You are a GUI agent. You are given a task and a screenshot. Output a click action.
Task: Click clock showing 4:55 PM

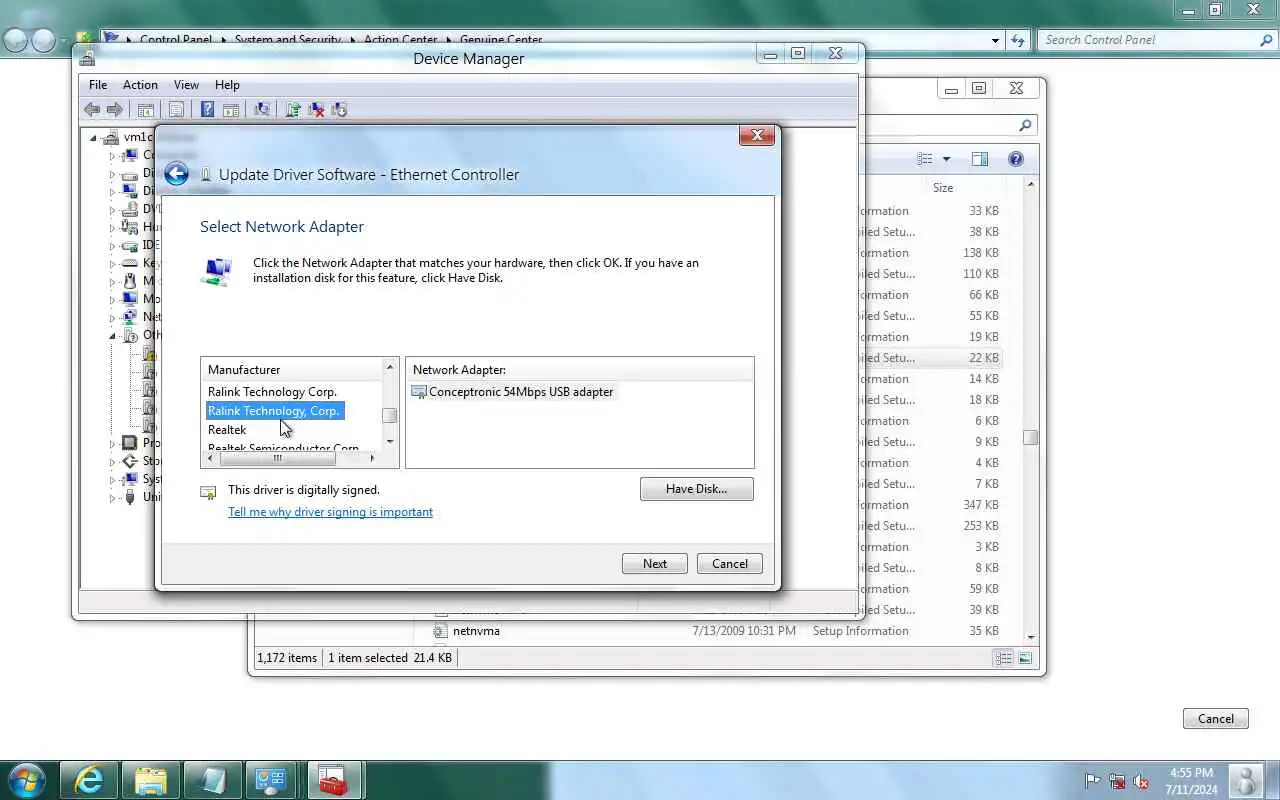click(1191, 773)
